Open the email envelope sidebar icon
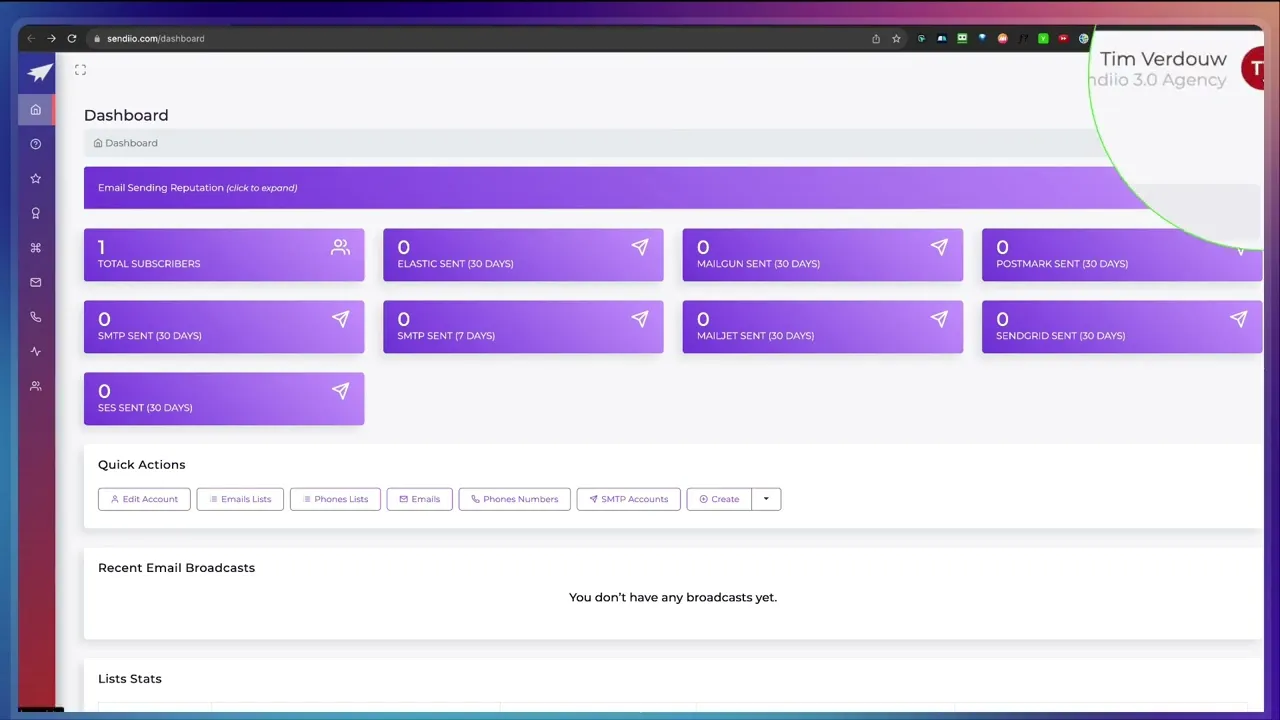 coord(36,283)
